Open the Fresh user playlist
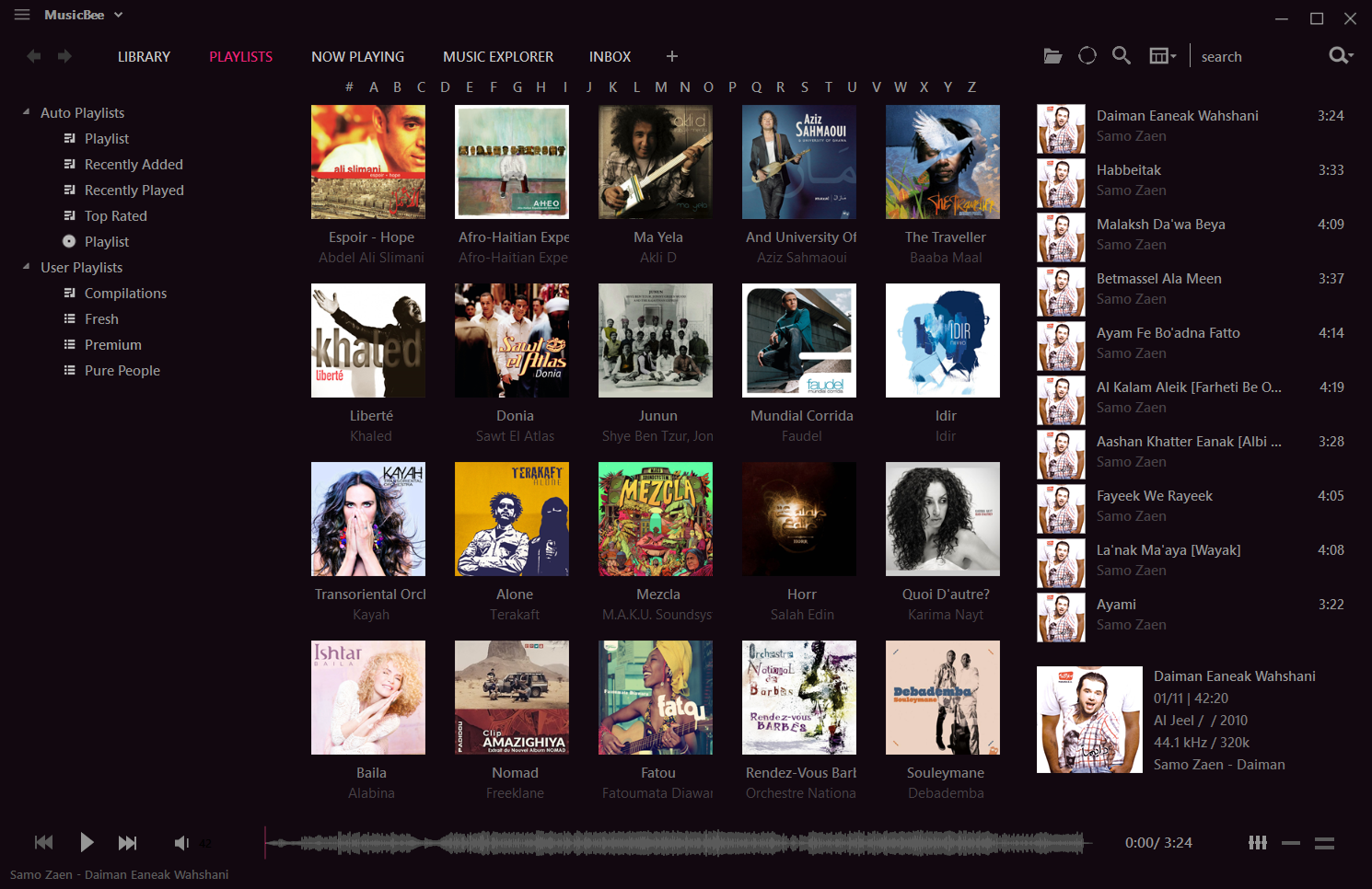The image size is (1372, 889). click(x=101, y=318)
